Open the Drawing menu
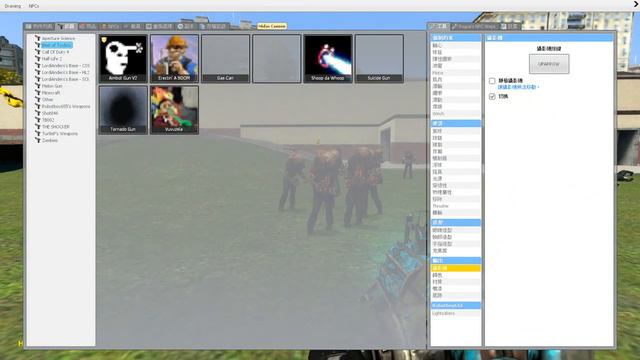Screen dimensions: 640x360 (x=13, y=6)
